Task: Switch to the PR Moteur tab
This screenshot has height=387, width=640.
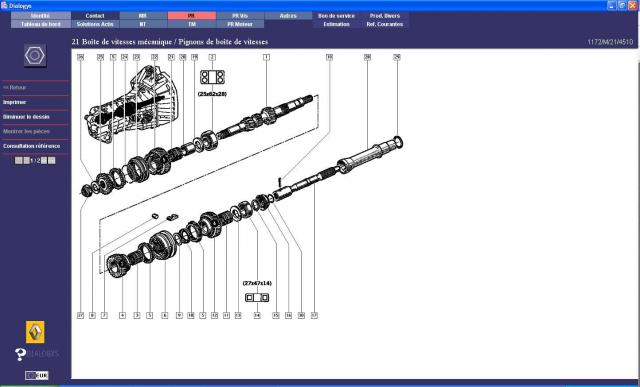Action: pyautogui.click(x=240, y=24)
